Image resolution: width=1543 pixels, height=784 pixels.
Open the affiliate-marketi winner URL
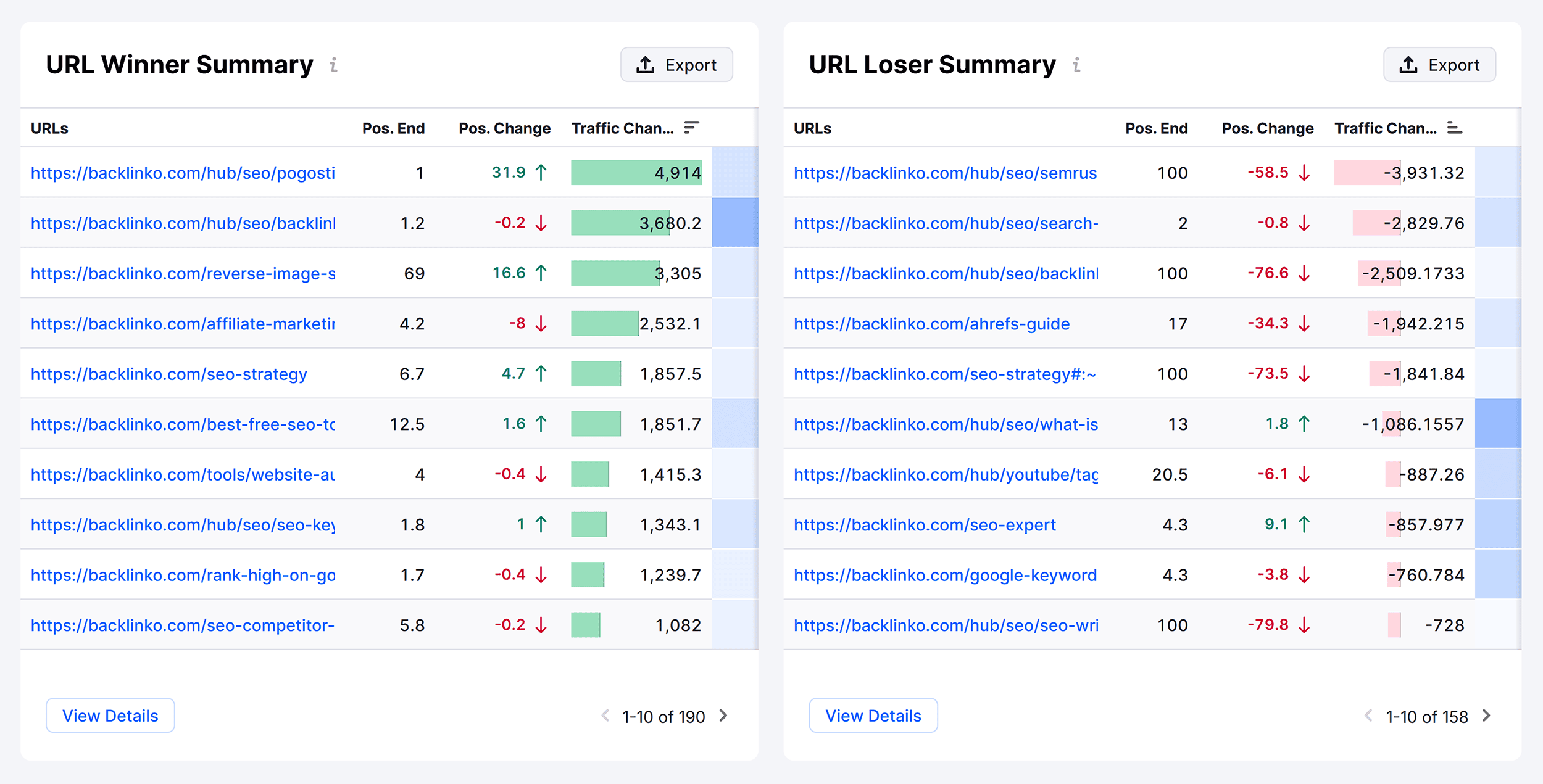click(183, 324)
